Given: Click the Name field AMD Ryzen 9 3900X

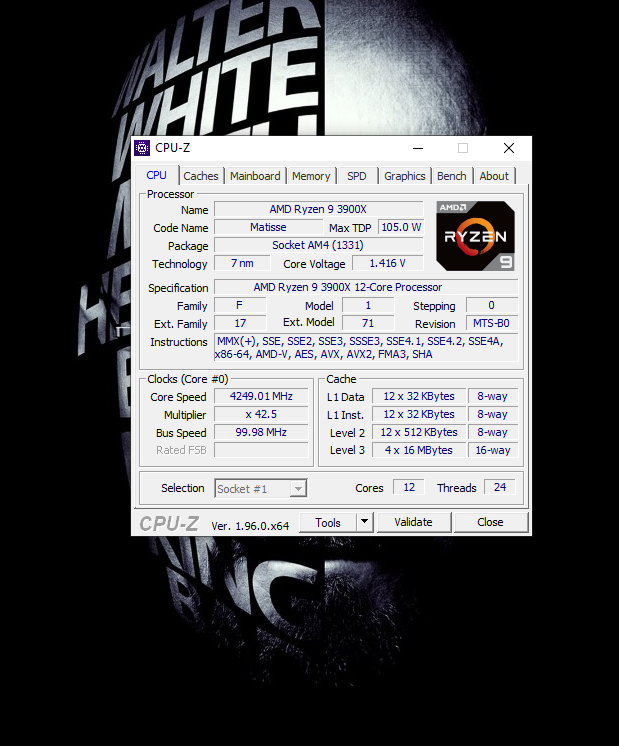Looking at the screenshot, I should 318,209.
